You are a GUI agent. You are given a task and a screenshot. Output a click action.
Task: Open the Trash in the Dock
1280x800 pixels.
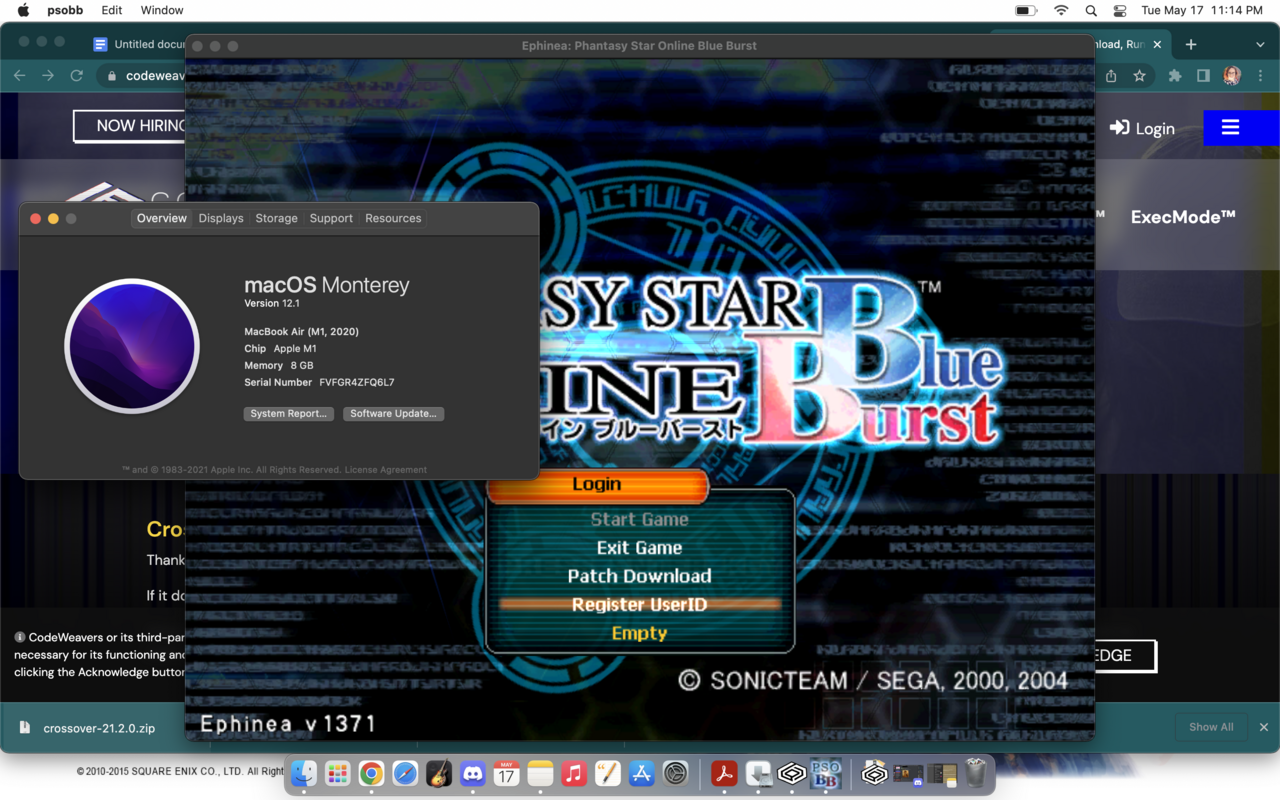pyautogui.click(x=976, y=773)
